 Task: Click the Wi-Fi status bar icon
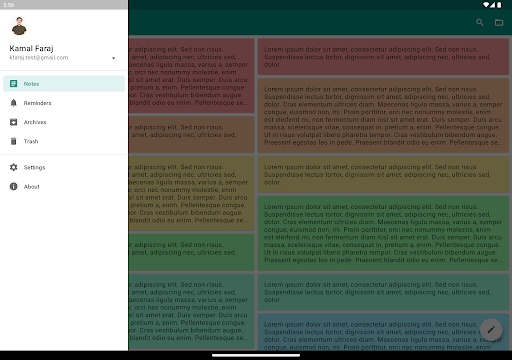[486, 5]
